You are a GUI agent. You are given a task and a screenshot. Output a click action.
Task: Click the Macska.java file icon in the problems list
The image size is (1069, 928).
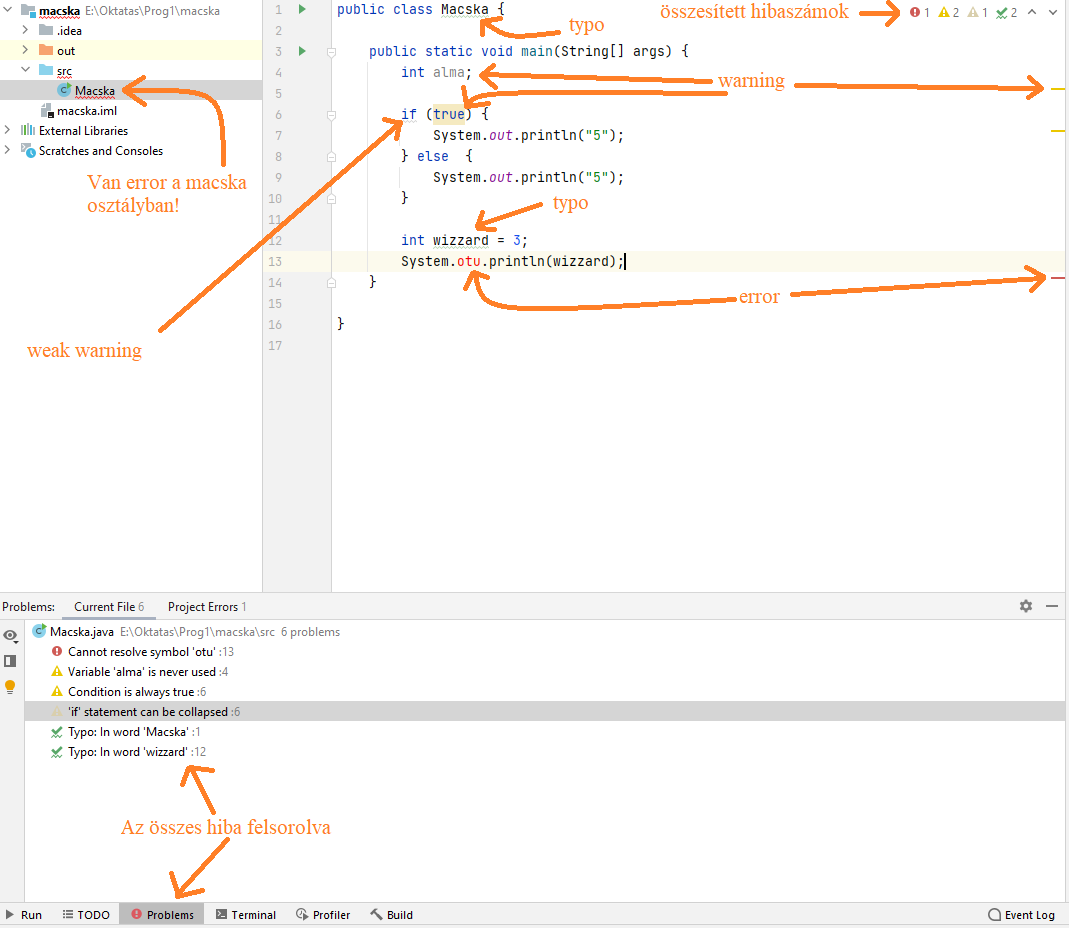(40, 631)
